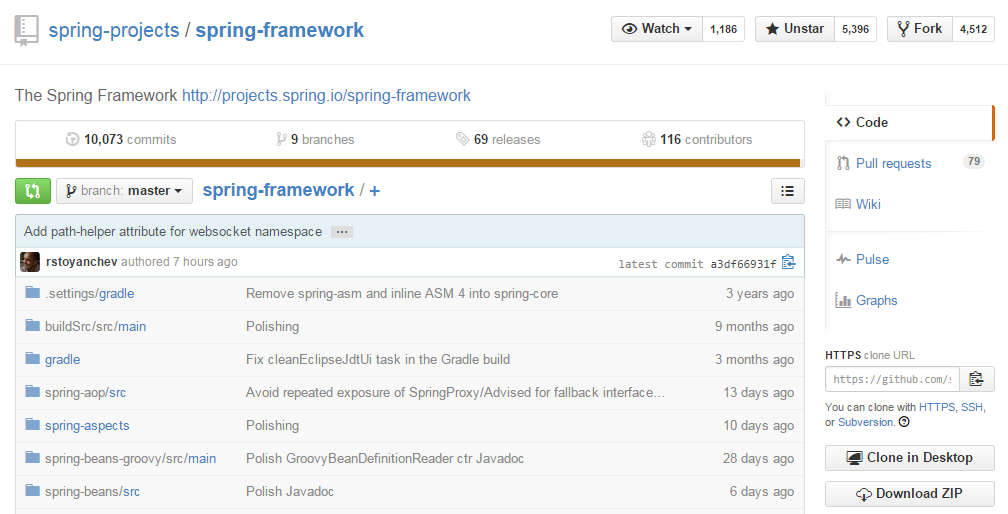View 1,186 watchers count
The width and height of the screenshot is (1008, 514).
723,29
